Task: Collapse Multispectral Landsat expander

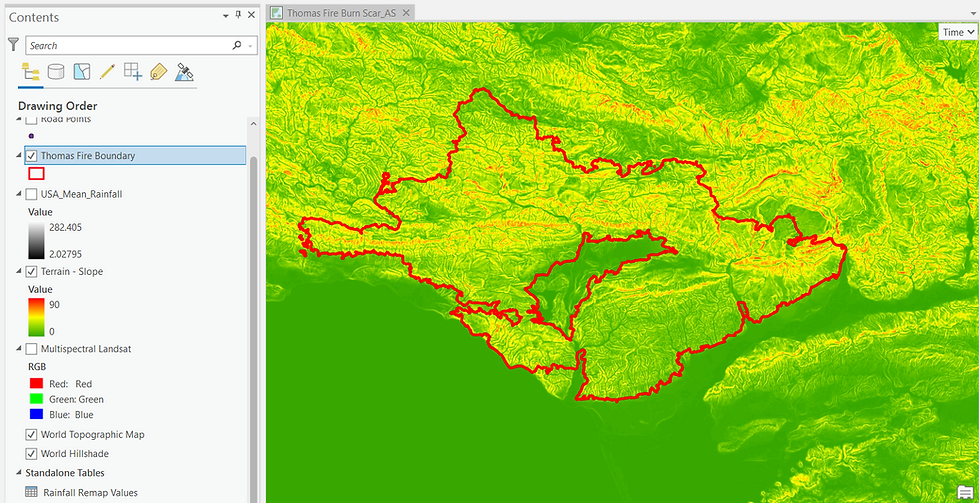Action: pos(19,349)
